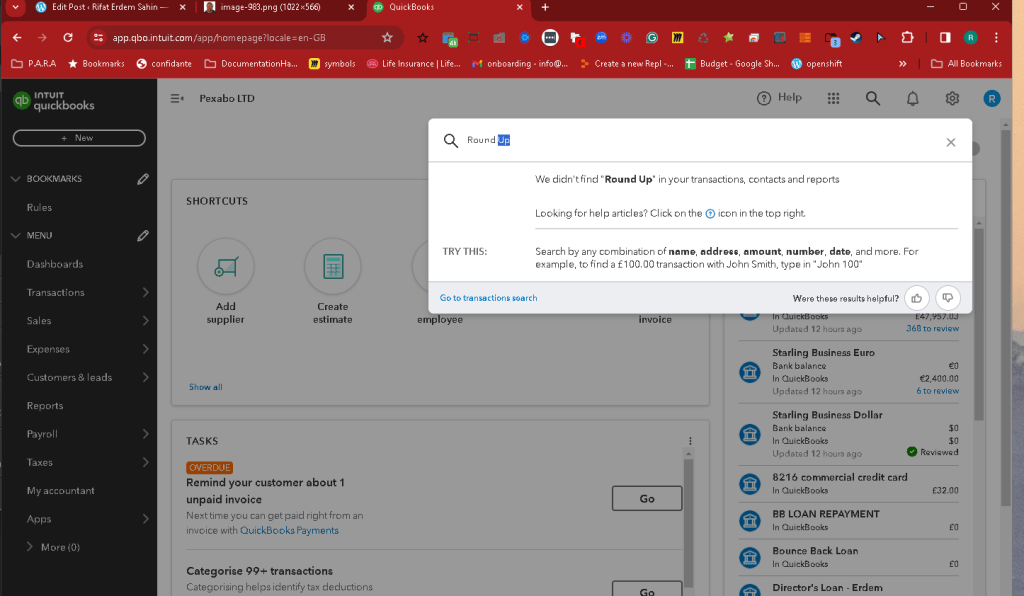Screen dimensions: 1024x596
Task: Open Chrome three-dot menu
Action: [x=996, y=38]
